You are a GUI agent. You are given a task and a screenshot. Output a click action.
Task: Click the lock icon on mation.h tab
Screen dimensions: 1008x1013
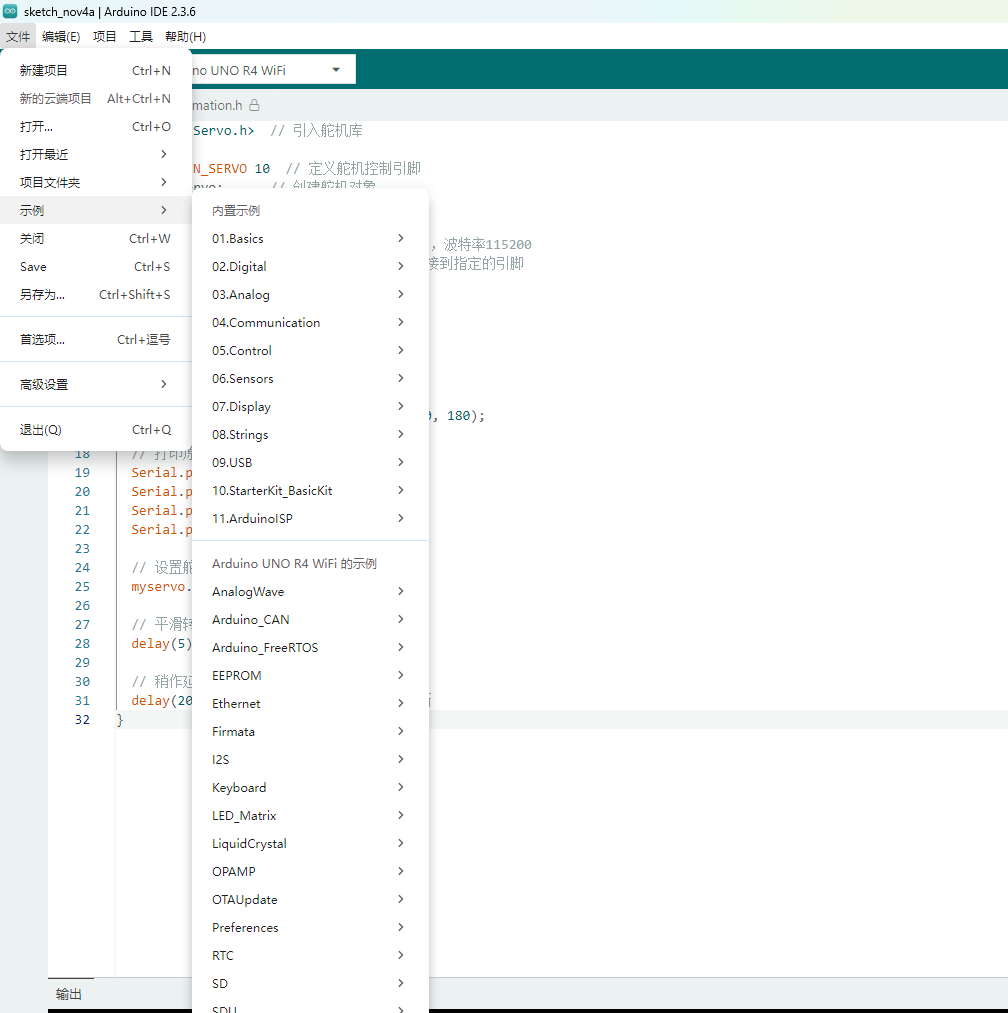(255, 105)
